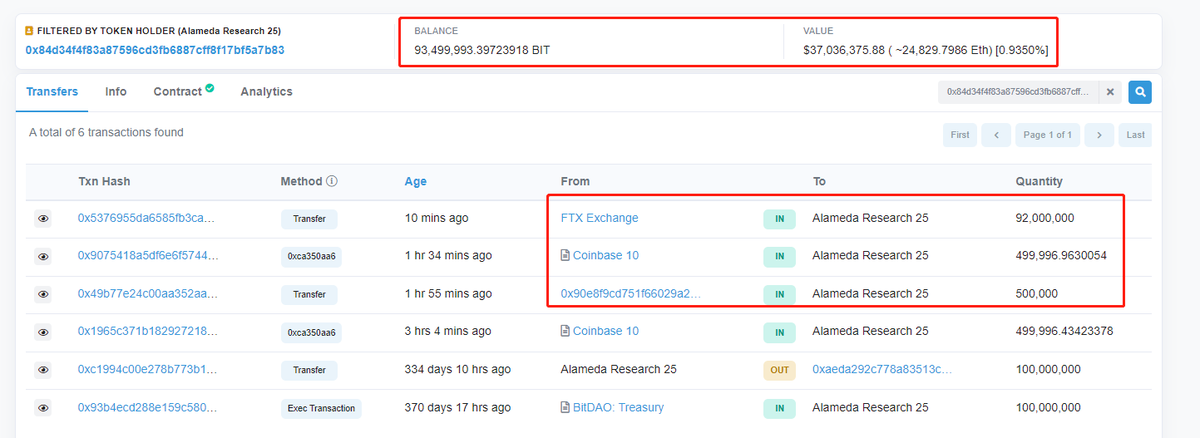Click the '10 mins ago' age cell
1200x438 pixels.
[x=436, y=218]
